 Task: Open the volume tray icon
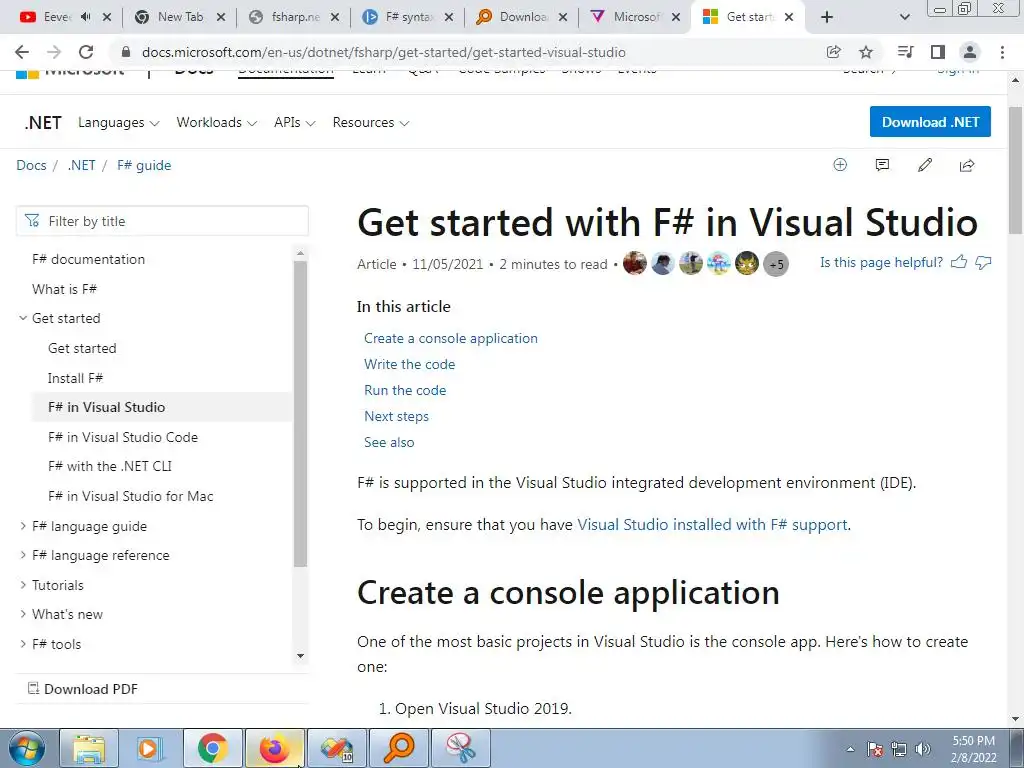pyautogui.click(x=923, y=749)
